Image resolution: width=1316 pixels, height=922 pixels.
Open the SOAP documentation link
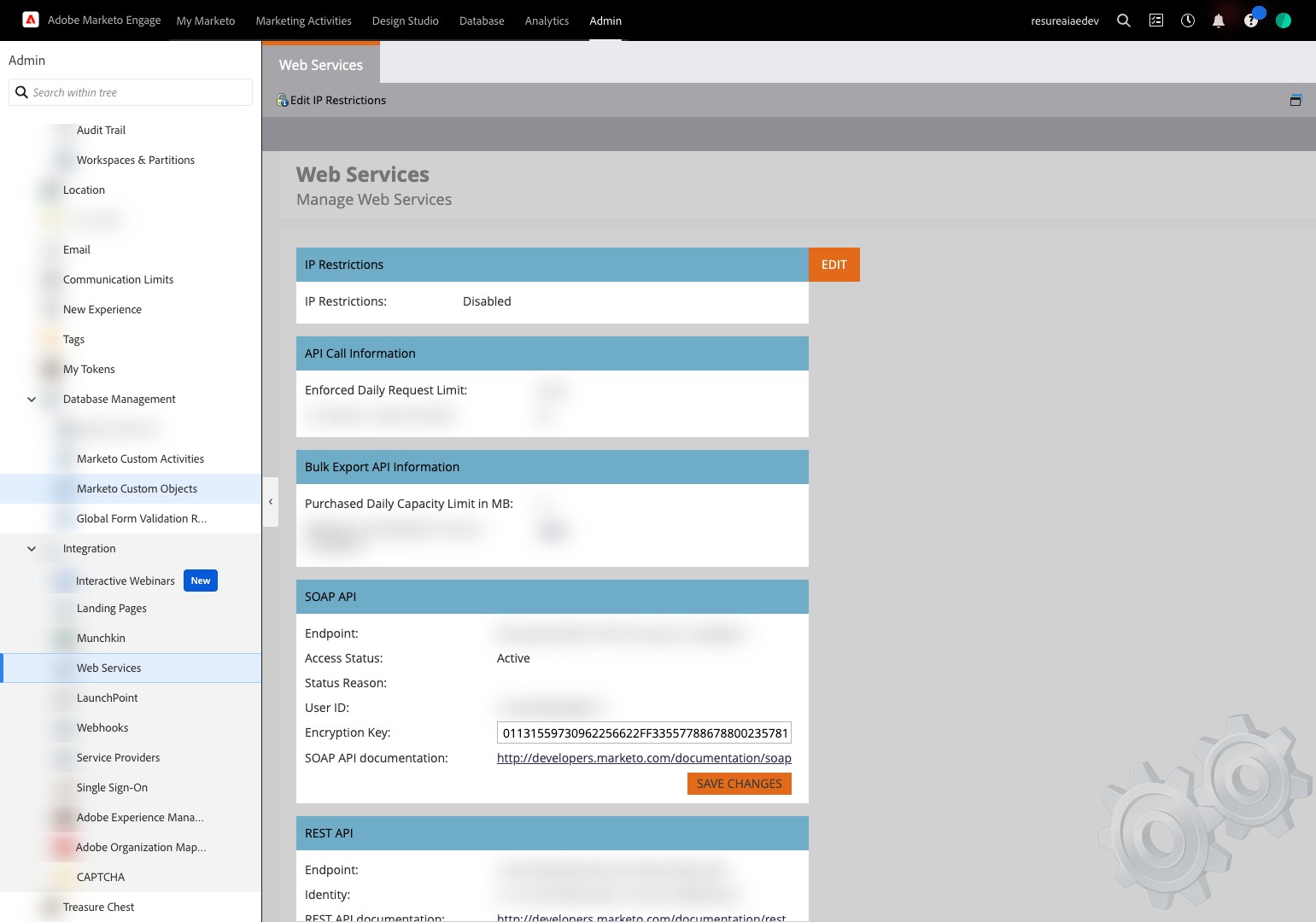coord(644,758)
